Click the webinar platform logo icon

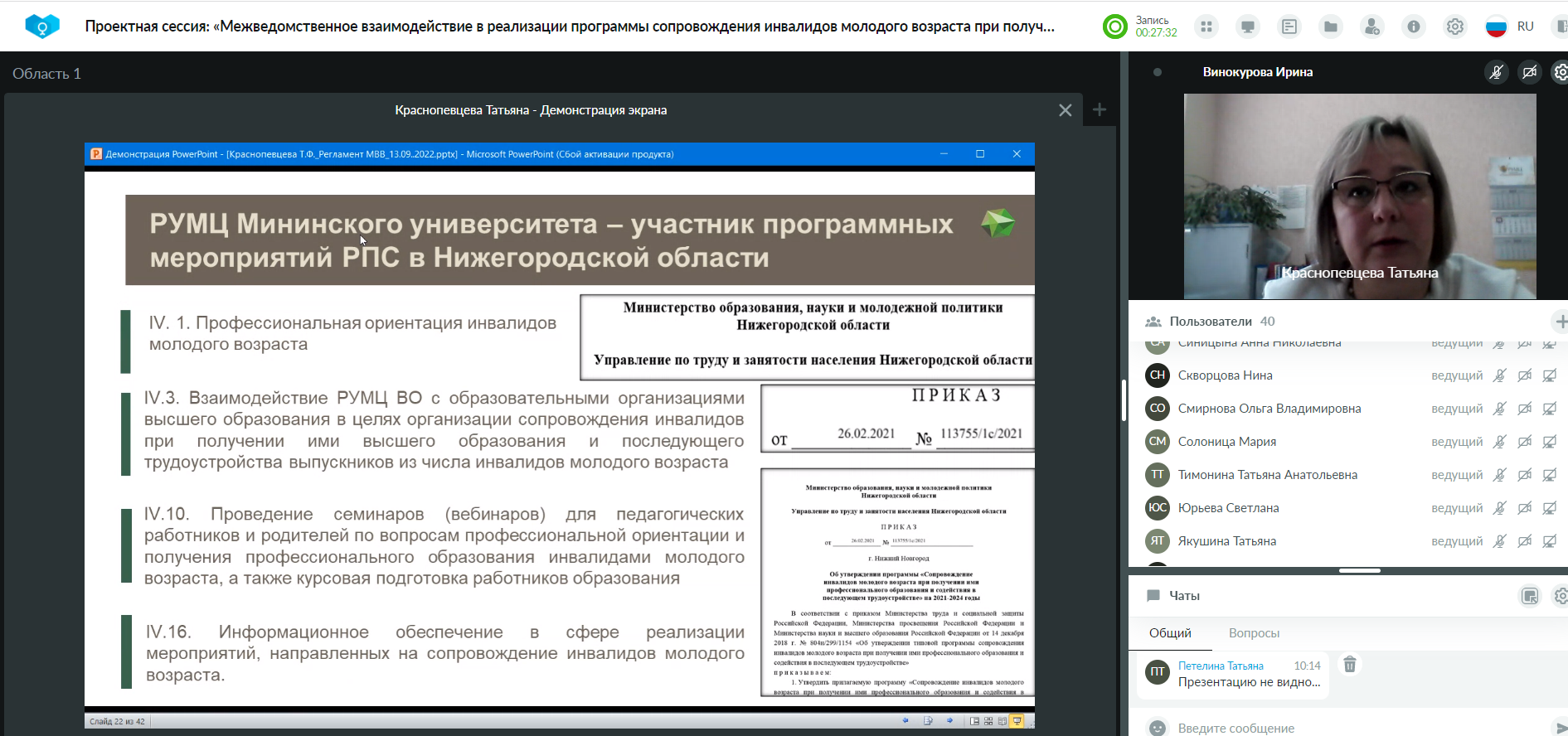[41, 27]
